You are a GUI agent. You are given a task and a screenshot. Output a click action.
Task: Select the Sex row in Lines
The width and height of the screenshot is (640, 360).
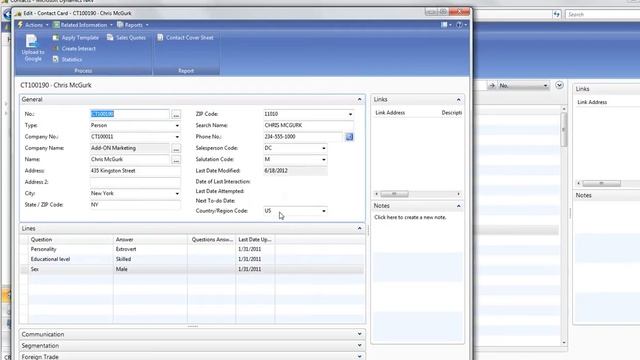click(x=192, y=269)
